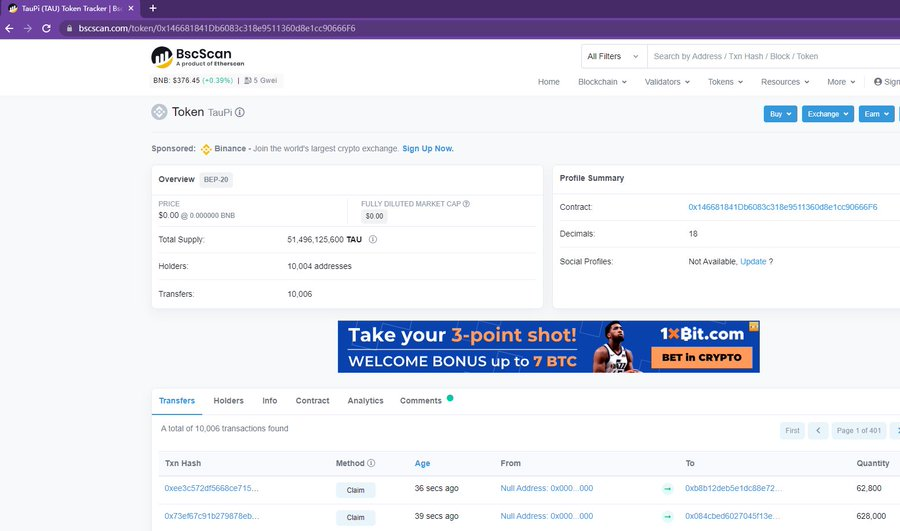This screenshot has height=531, width=900.
Task: Open the contract address link 0x146681841D...
Action: (783, 207)
